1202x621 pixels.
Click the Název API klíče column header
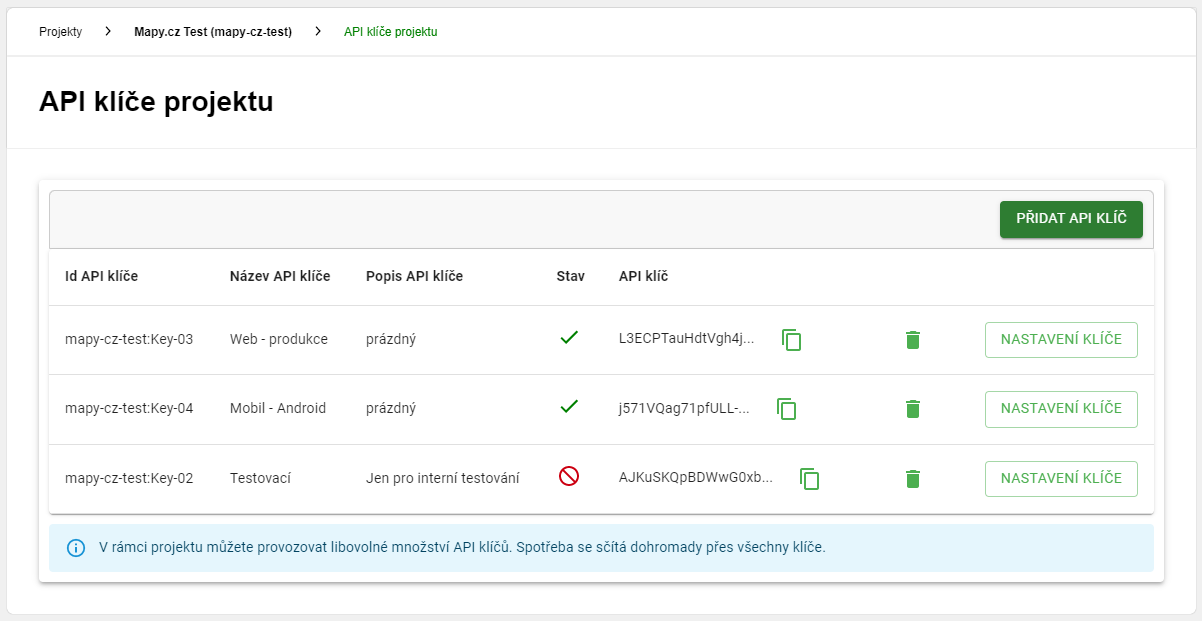coord(280,276)
